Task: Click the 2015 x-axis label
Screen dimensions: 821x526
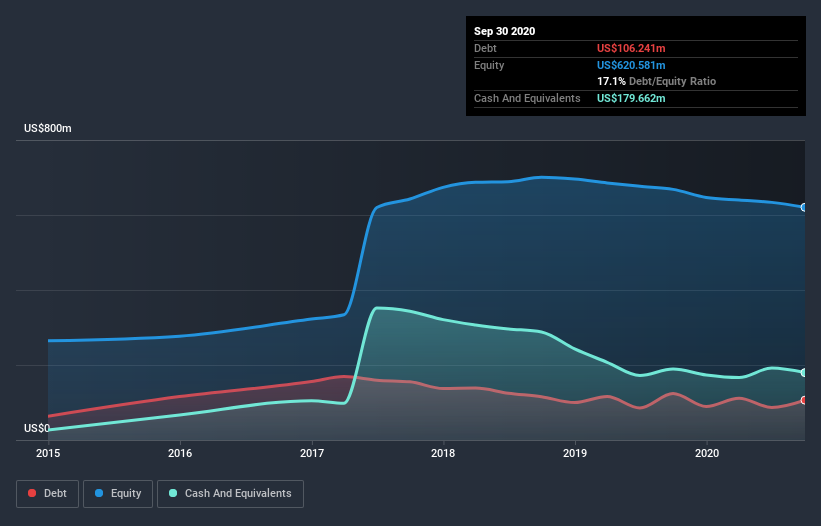Action: (48, 453)
